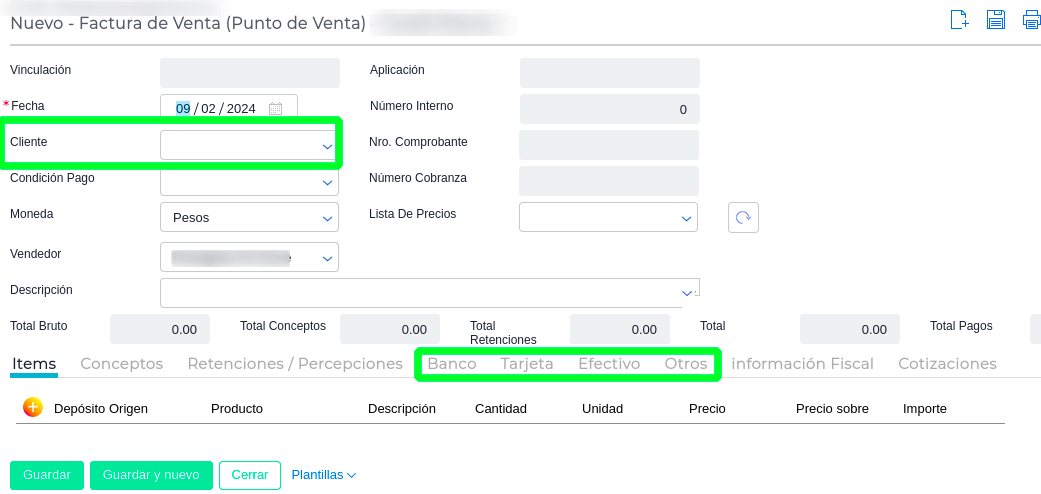Click the print icon
Viewport: 1041px width, 494px height.
(x=1031, y=19)
